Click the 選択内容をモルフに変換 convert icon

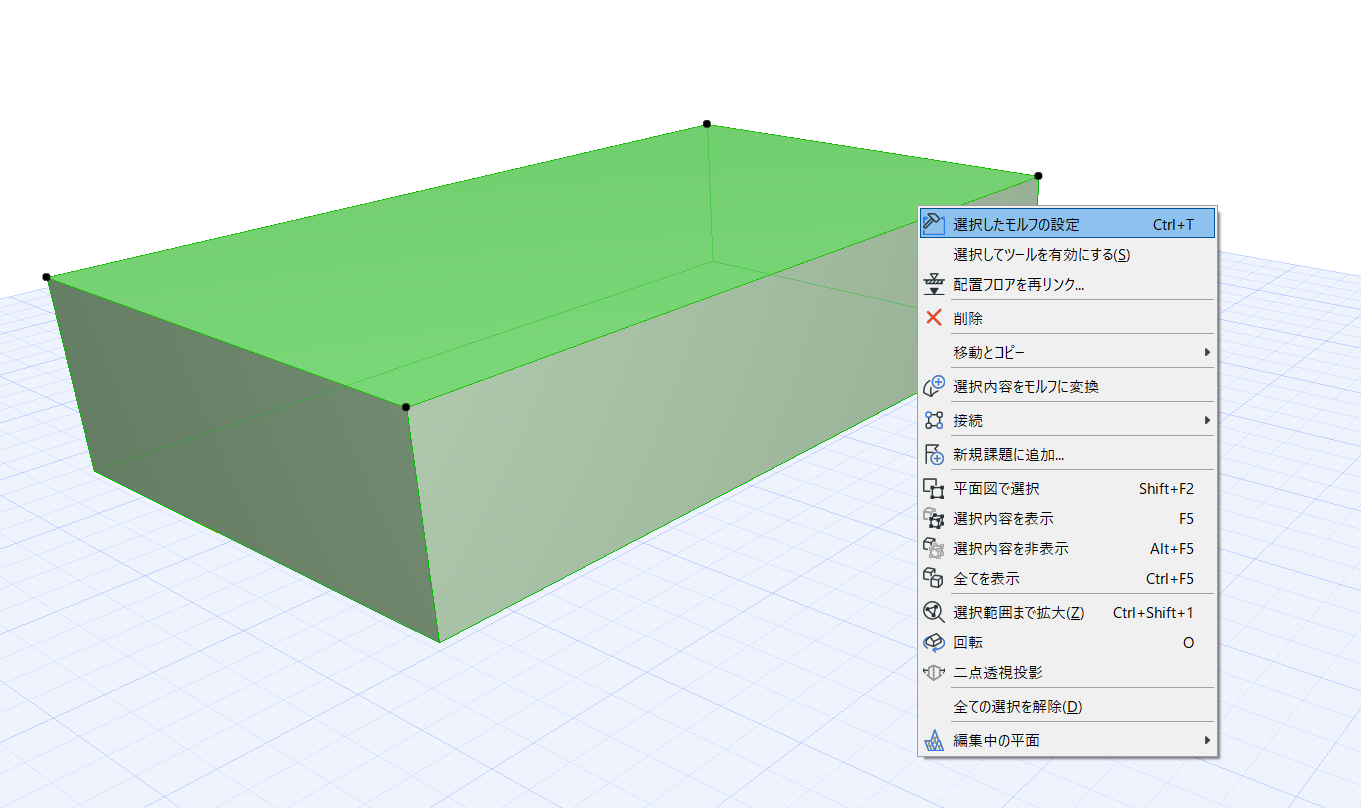click(x=934, y=386)
